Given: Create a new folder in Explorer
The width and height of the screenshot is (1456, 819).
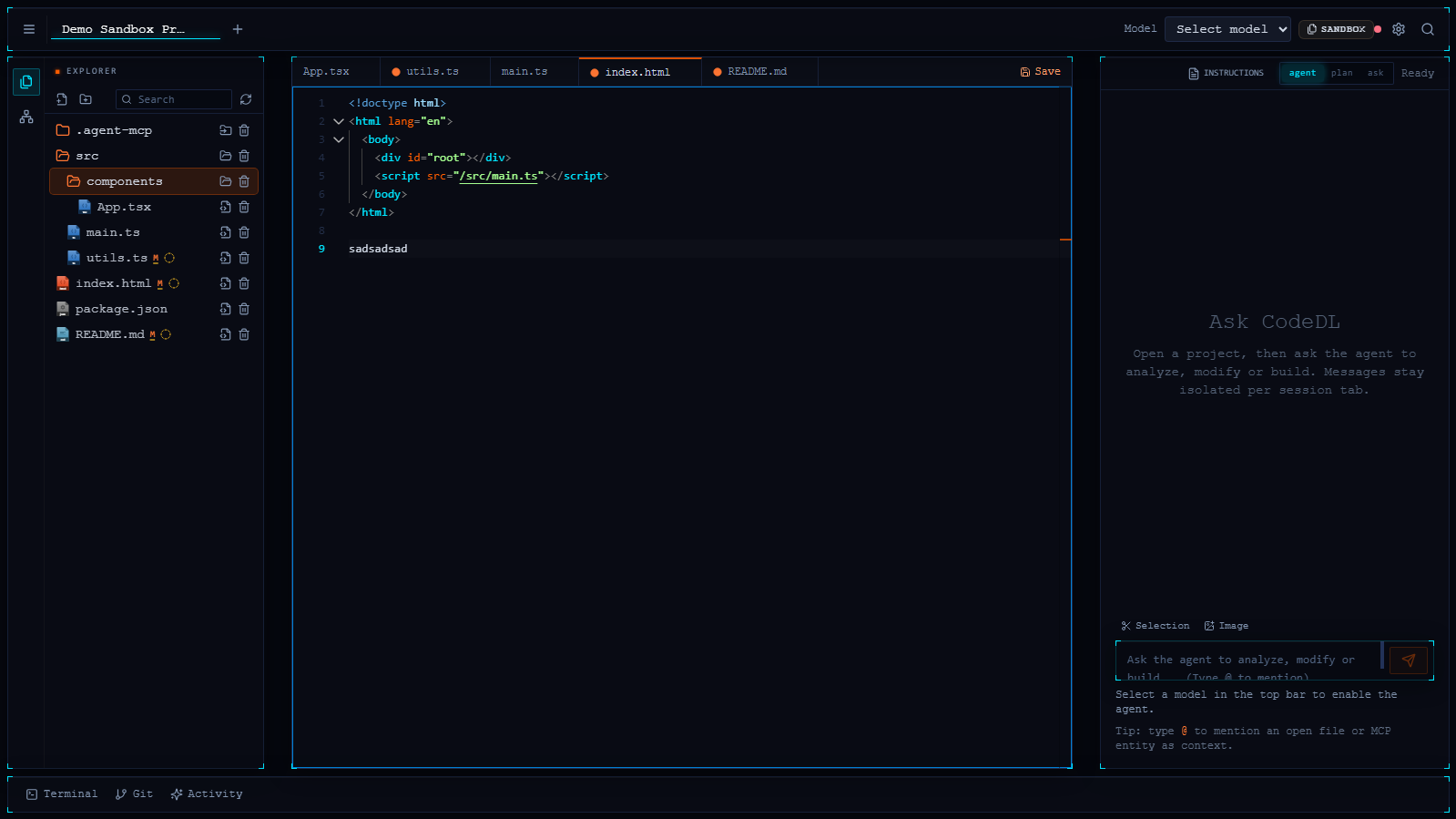Looking at the screenshot, I should tap(86, 99).
